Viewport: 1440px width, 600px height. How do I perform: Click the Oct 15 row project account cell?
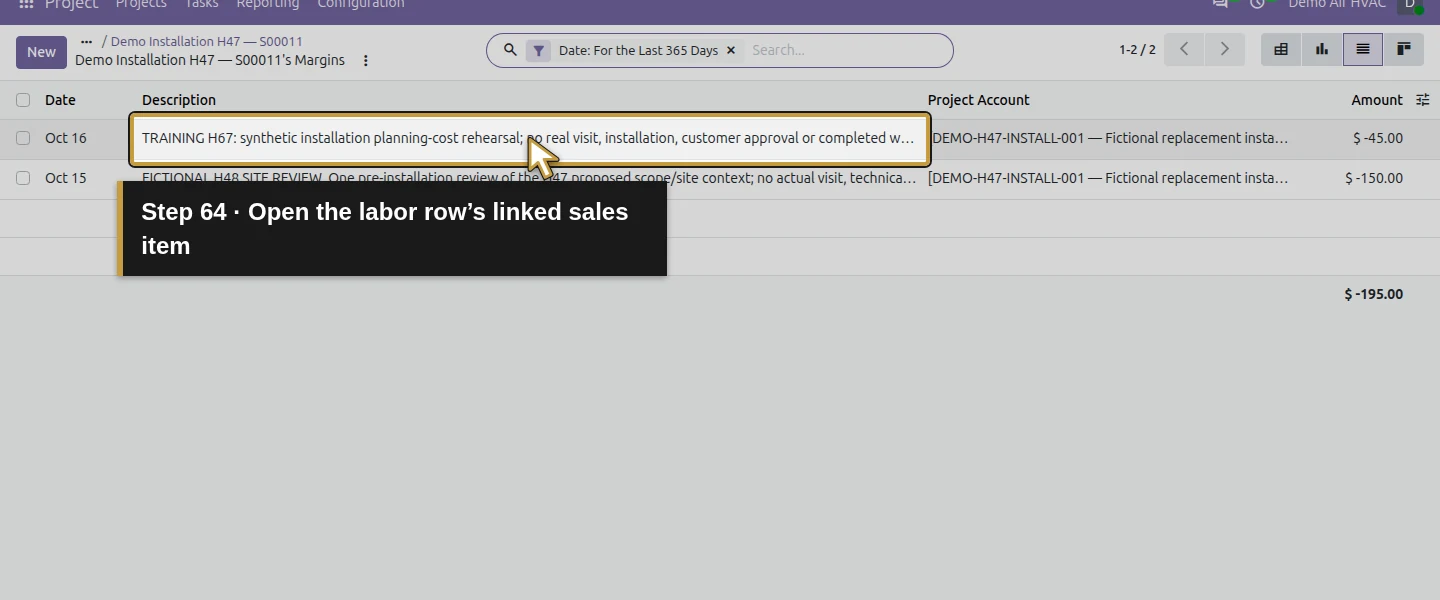1108,178
